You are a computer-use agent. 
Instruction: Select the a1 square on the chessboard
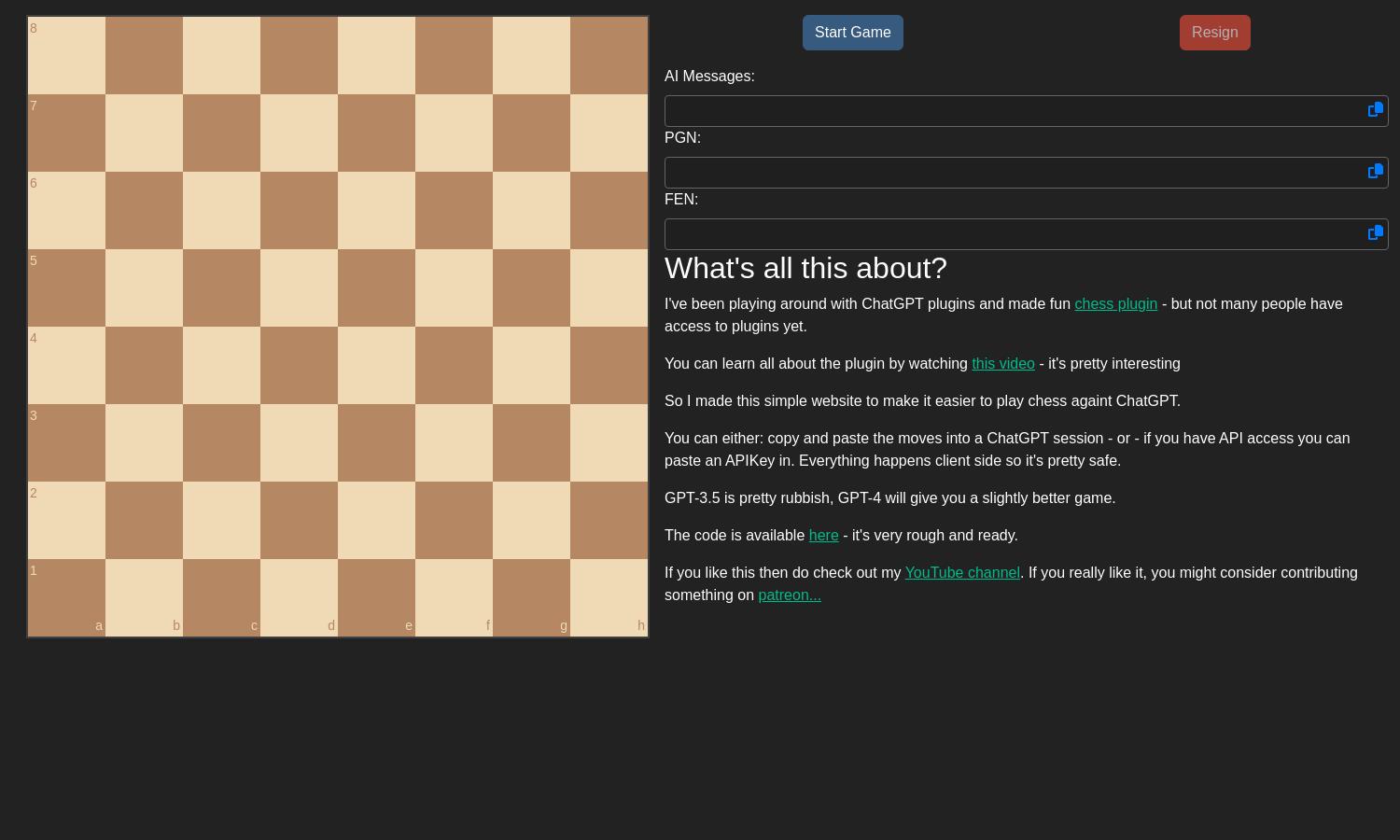click(66, 597)
